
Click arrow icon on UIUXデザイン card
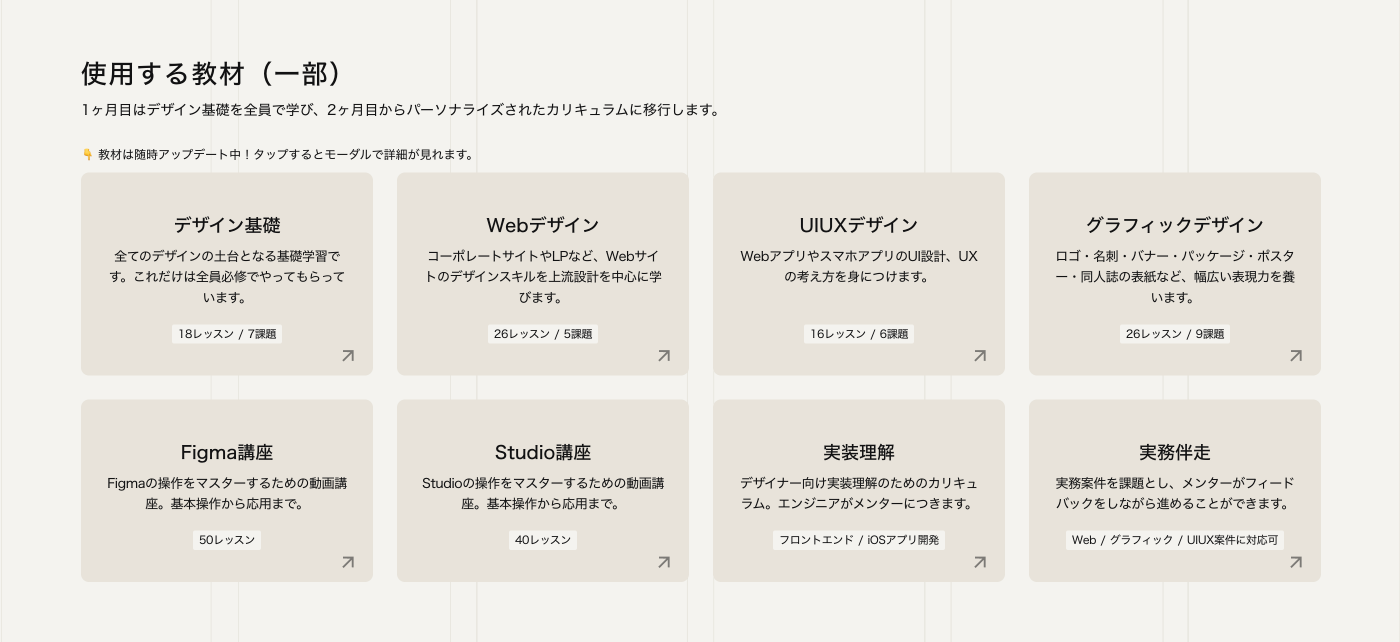coord(980,355)
